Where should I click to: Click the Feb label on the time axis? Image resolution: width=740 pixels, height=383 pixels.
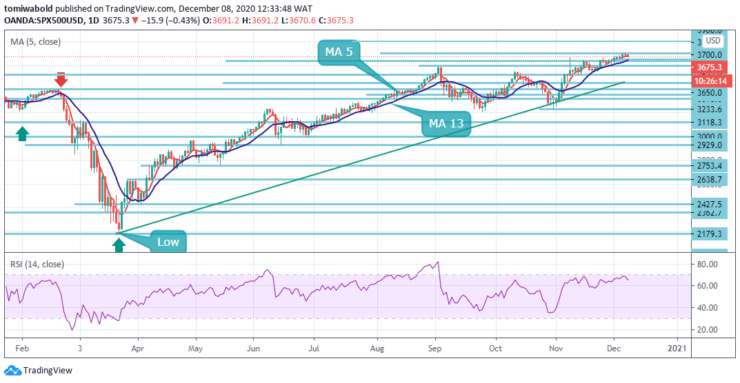tap(22, 350)
